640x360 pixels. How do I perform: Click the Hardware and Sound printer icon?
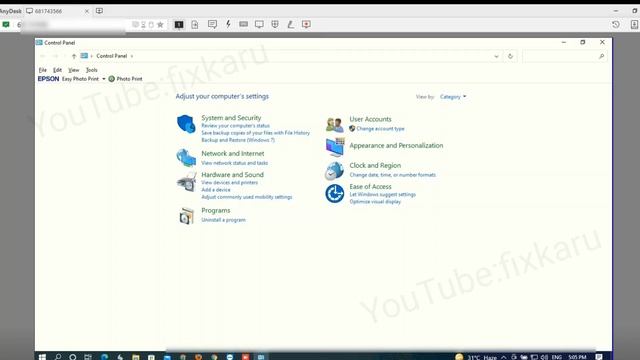coord(186,182)
